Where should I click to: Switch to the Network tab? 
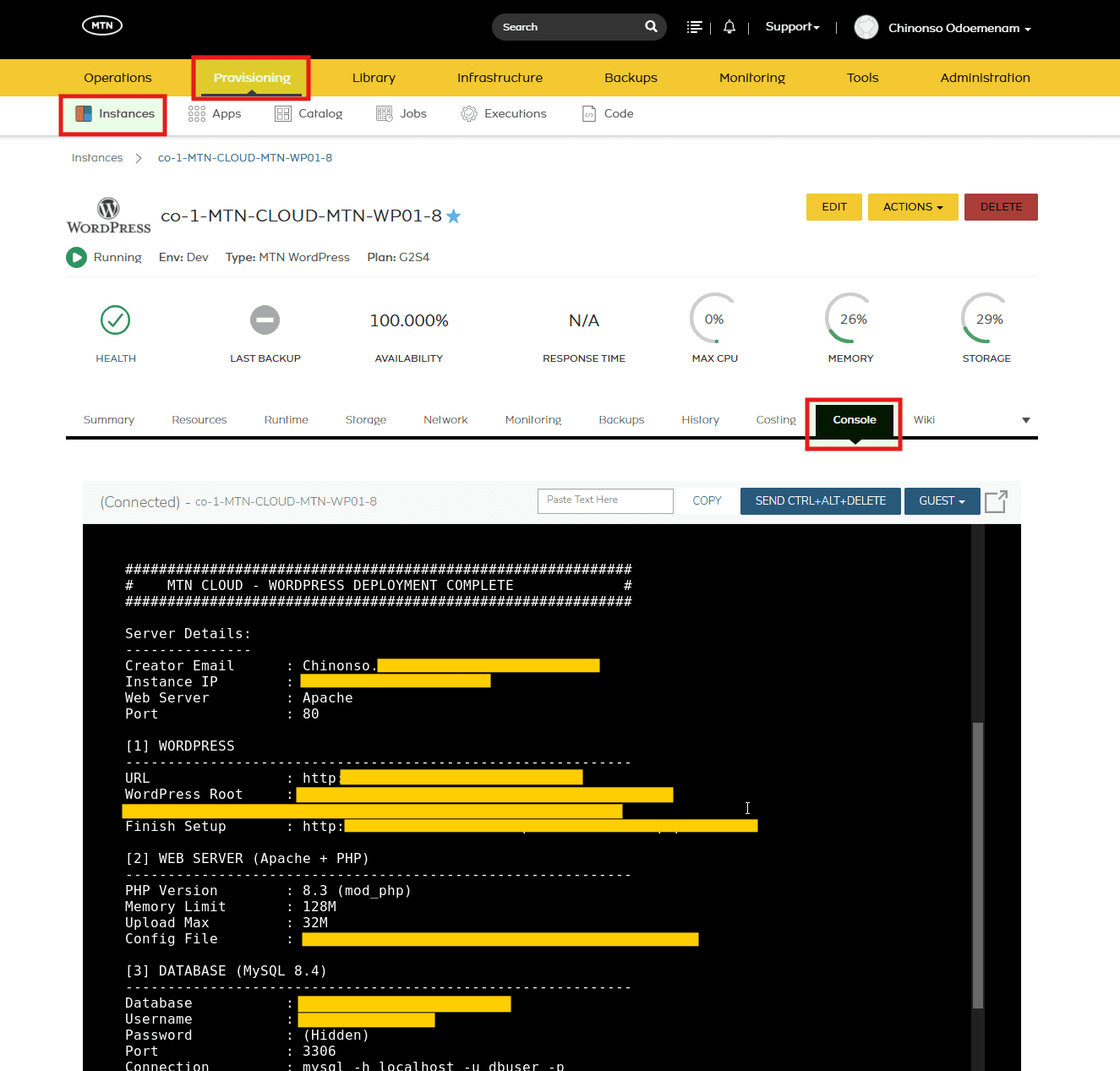tap(445, 420)
